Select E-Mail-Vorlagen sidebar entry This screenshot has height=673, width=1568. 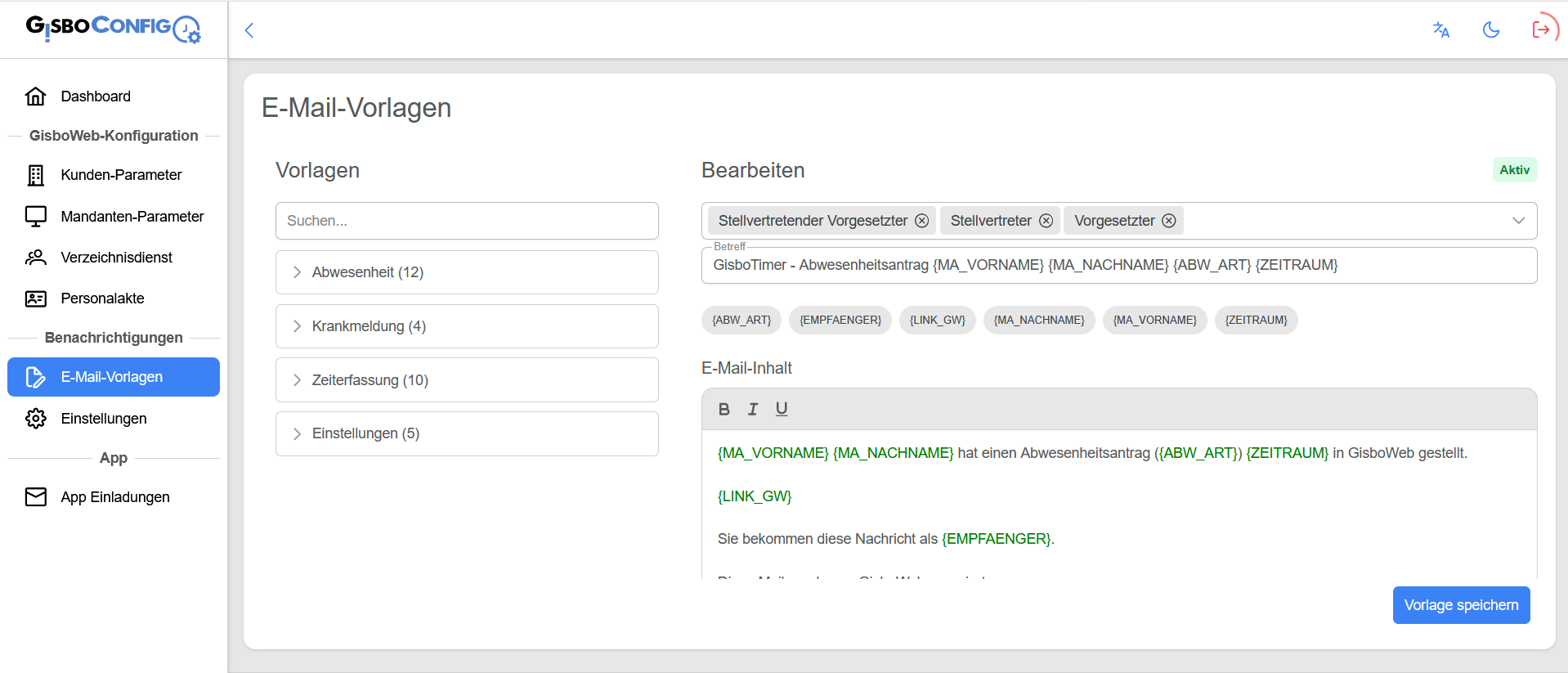(x=114, y=377)
